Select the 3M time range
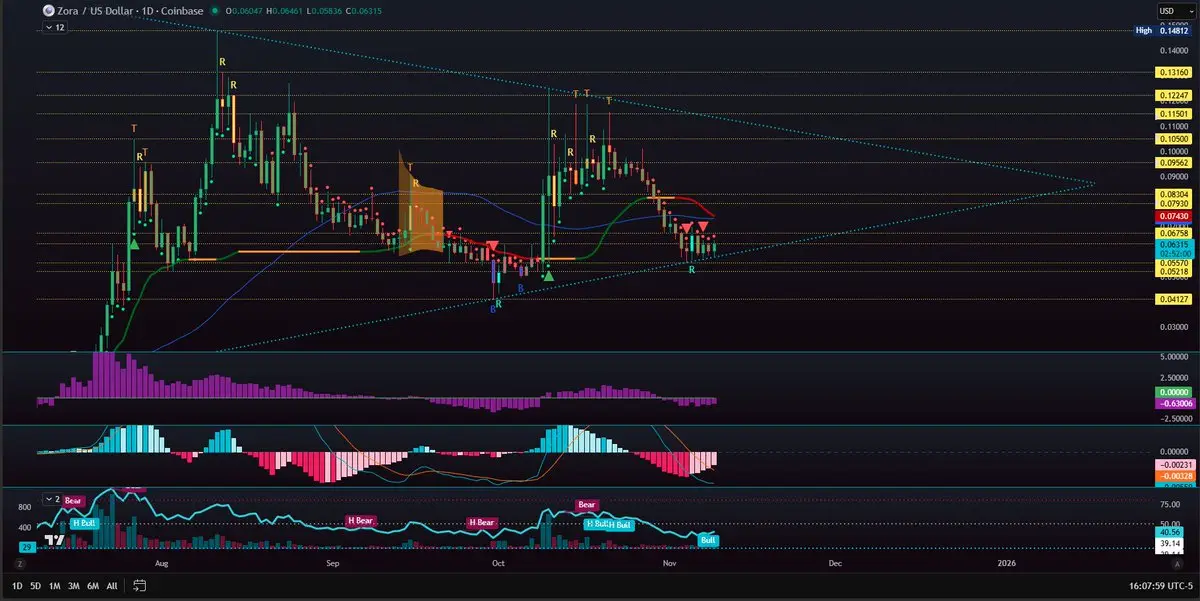1200x601 pixels. [x=73, y=584]
